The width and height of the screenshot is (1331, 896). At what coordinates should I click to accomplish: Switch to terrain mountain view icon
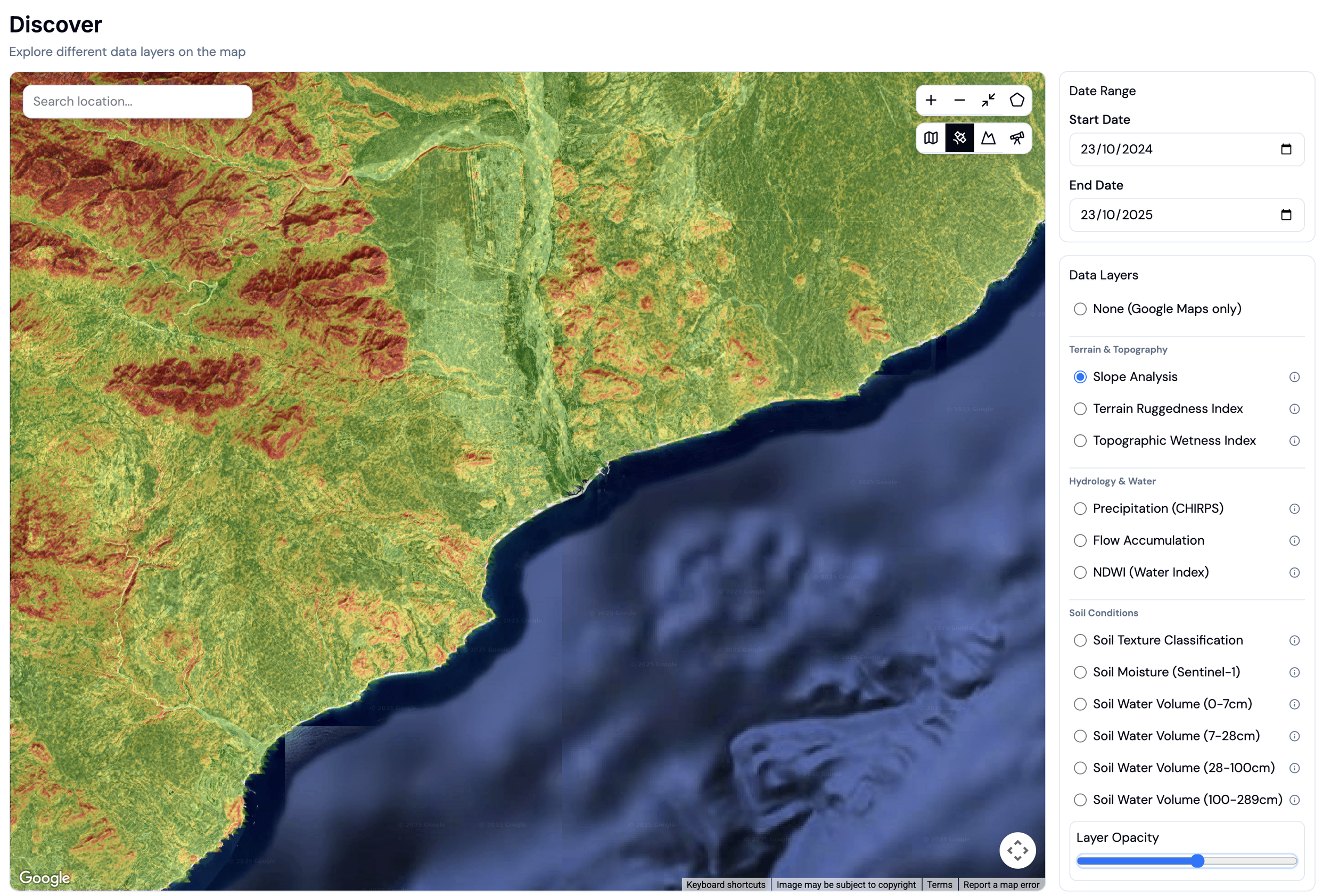pos(988,138)
